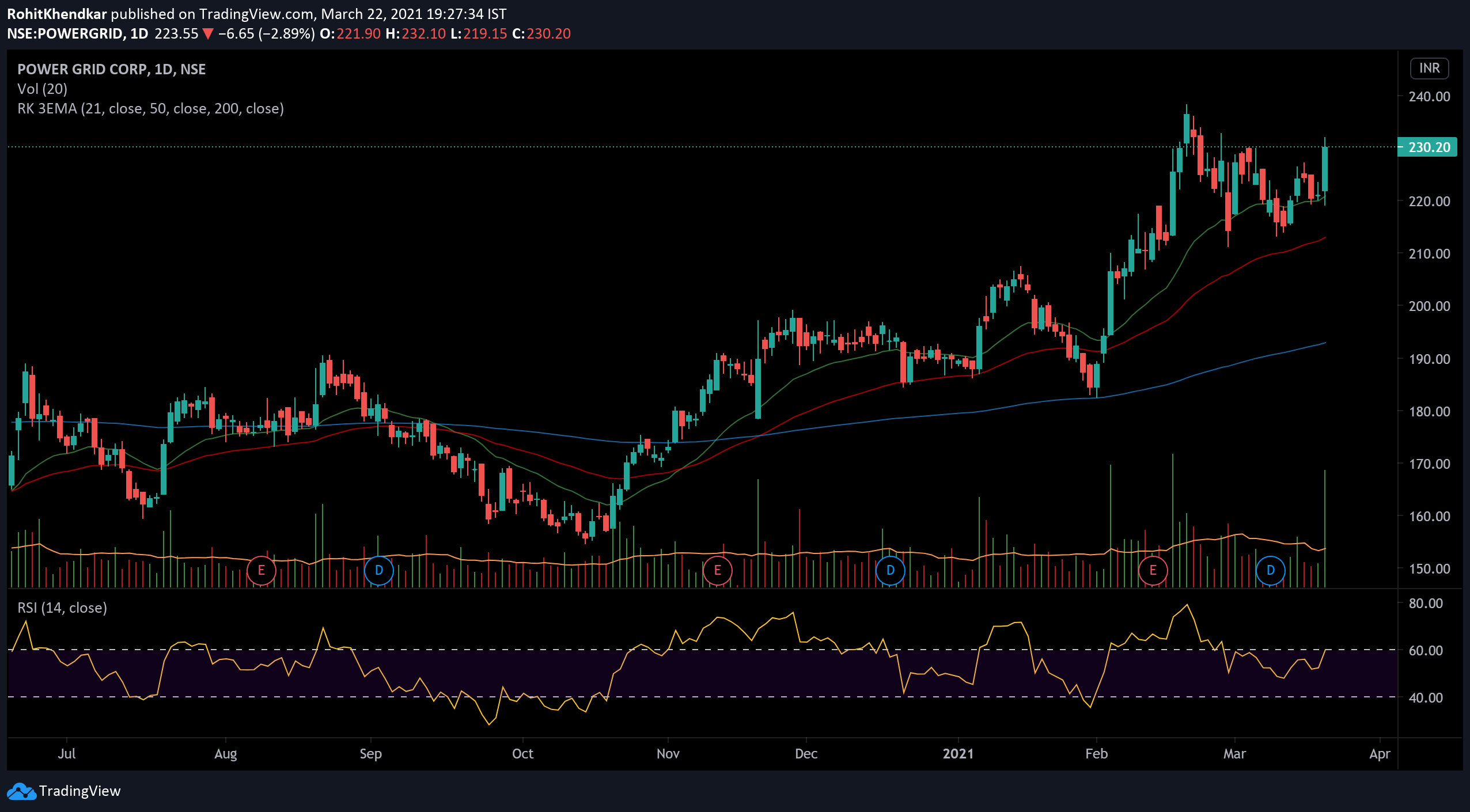Click the RK 3EMA indicator label
The image size is (1470, 812).
tap(151, 108)
